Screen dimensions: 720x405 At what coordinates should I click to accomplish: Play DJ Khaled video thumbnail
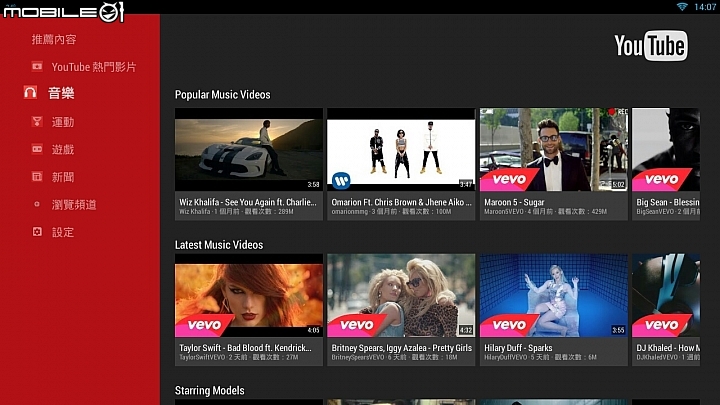[x=666, y=295]
